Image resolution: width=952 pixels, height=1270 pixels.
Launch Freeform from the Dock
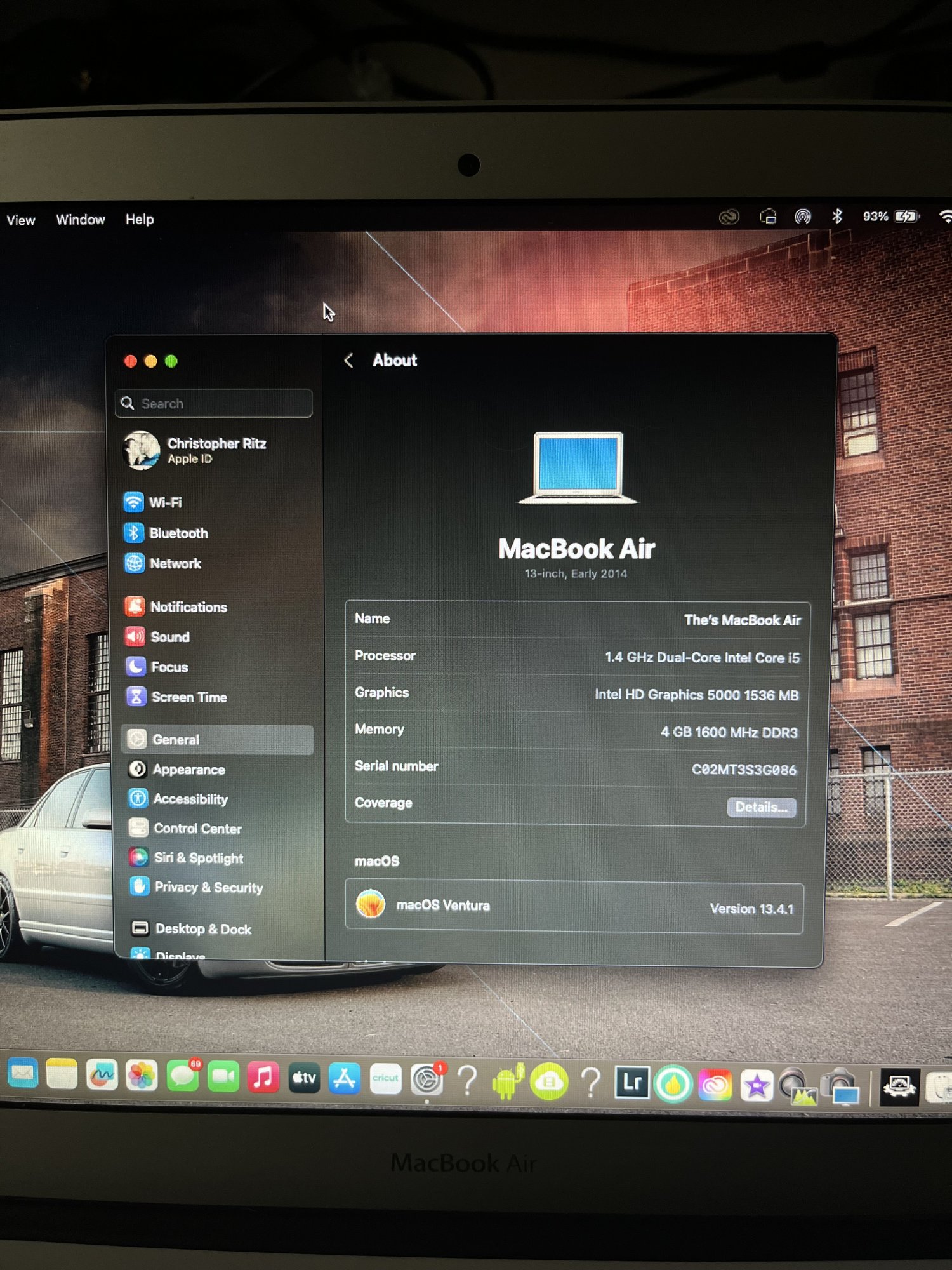[102, 1076]
